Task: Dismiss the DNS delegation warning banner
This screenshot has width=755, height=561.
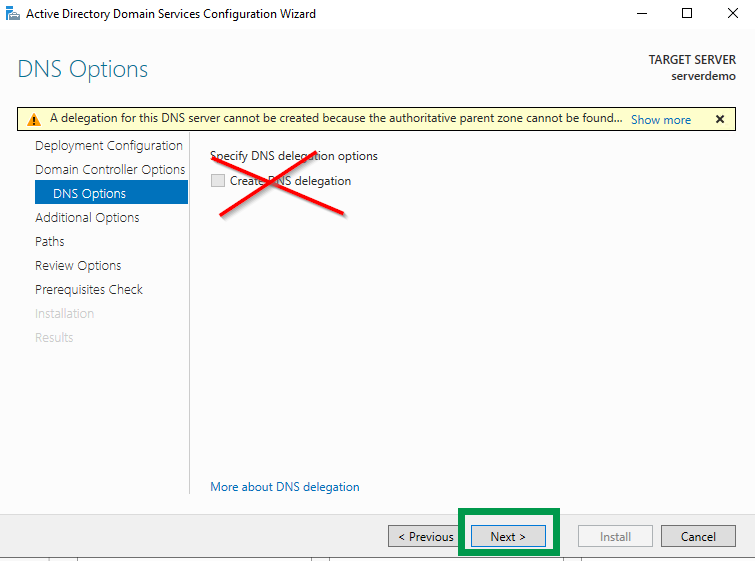Action: [x=719, y=119]
